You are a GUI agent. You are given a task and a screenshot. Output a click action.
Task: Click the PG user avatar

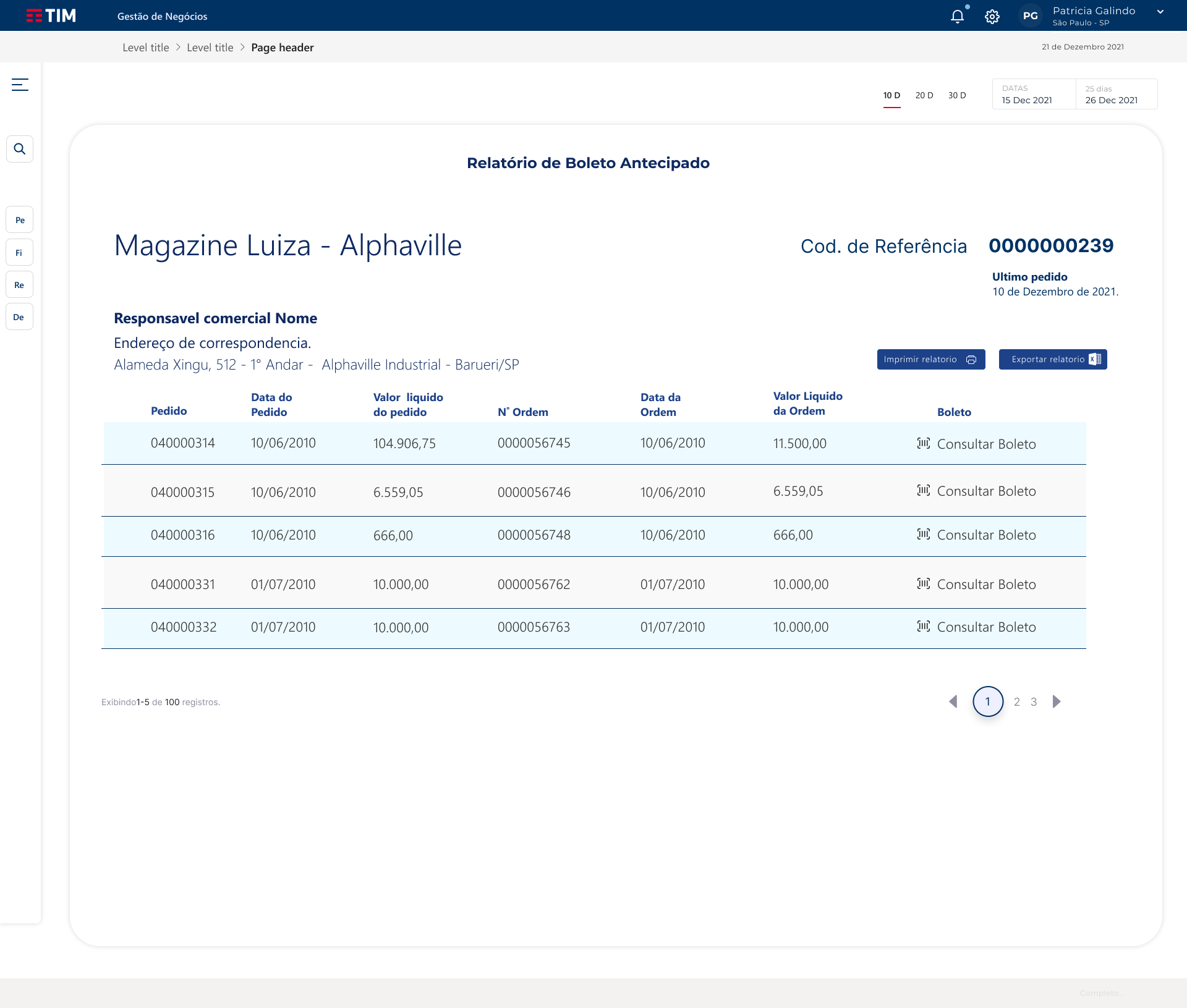[1030, 16]
